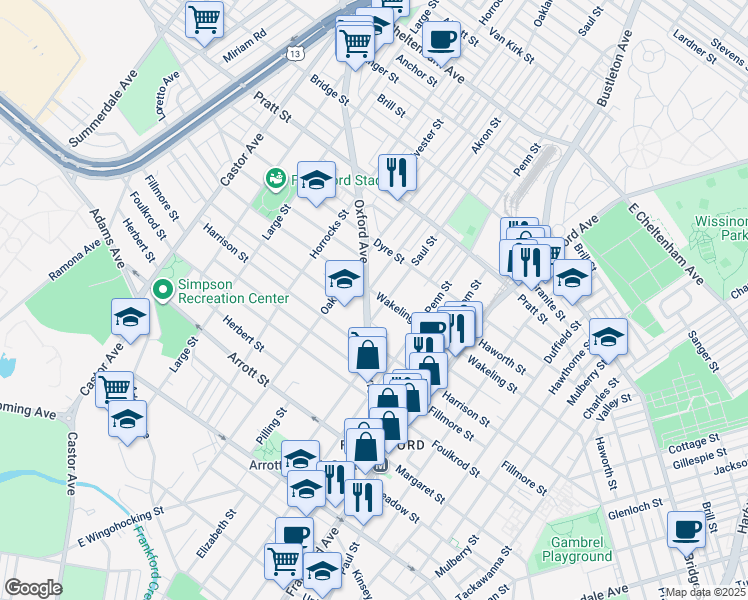Select the school marker near Hawthorne St

click(607, 338)
